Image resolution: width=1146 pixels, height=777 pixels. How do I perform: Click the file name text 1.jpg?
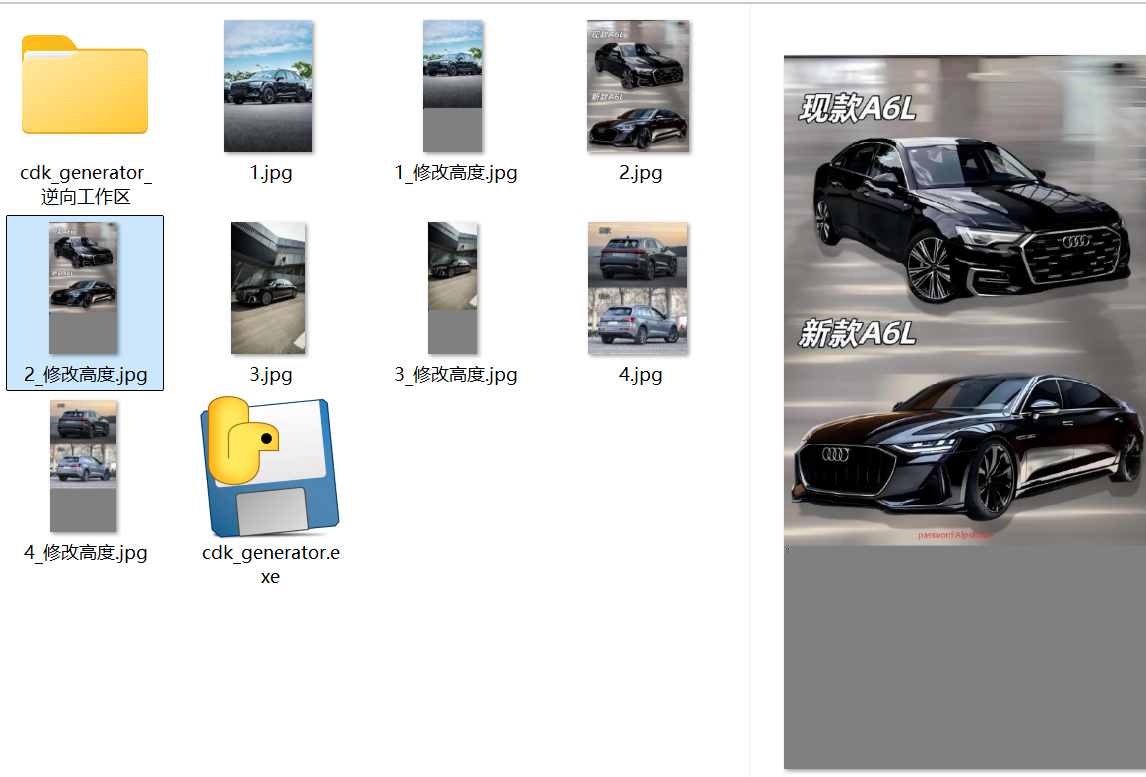[270, 173]
